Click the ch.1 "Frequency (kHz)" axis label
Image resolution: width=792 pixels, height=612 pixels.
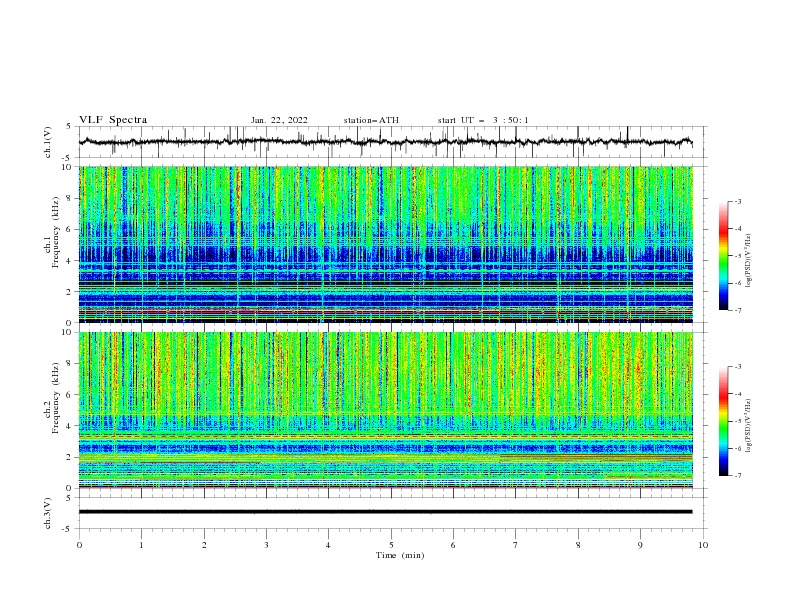coord(56,232)
